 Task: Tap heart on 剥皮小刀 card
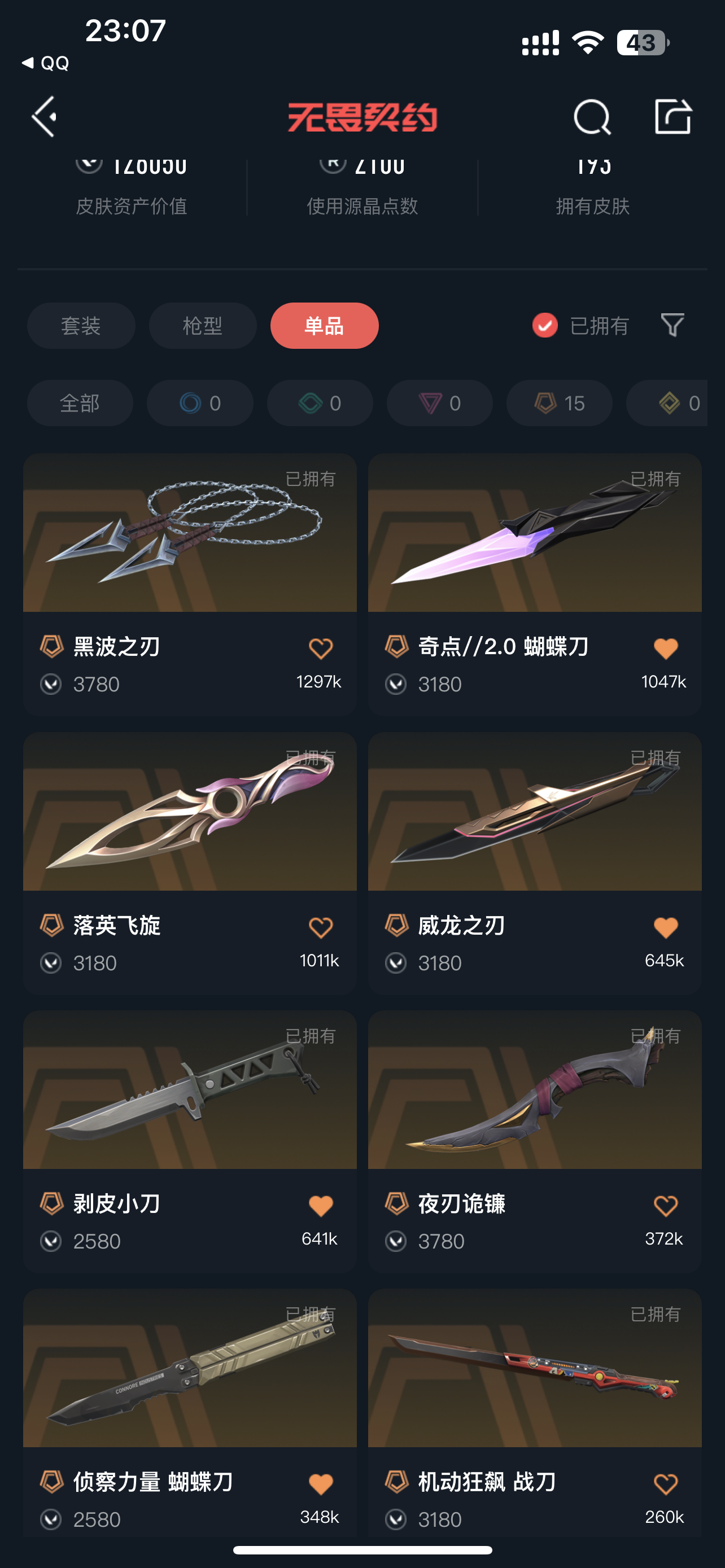pos(321,1205)
